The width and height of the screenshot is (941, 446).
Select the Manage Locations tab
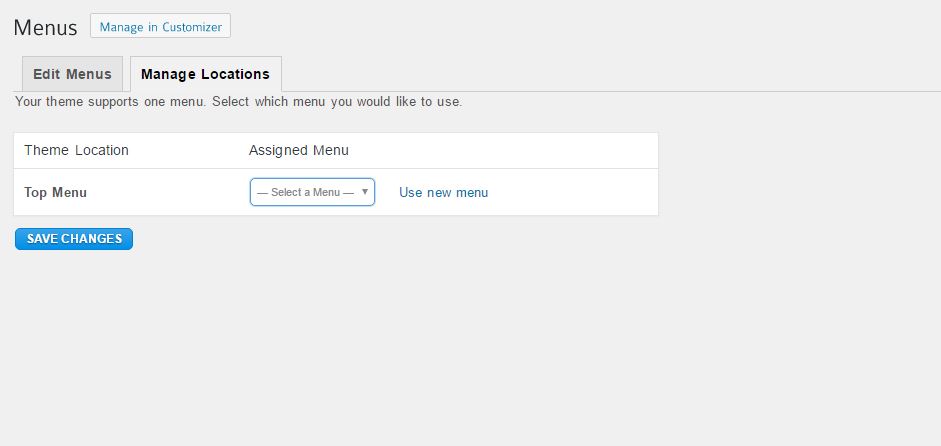(x=205, y=74)
